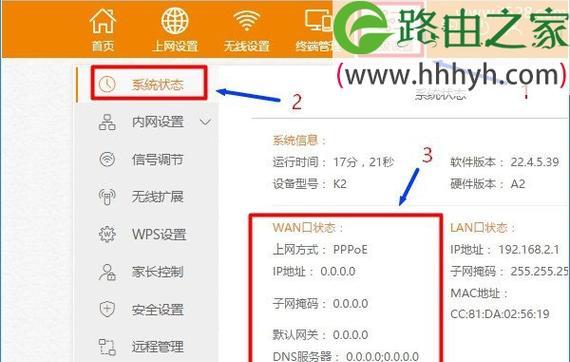
Task: Click the antenna icon beside 无线扩展
Action: pyautogui.click(x=107, y=197)
